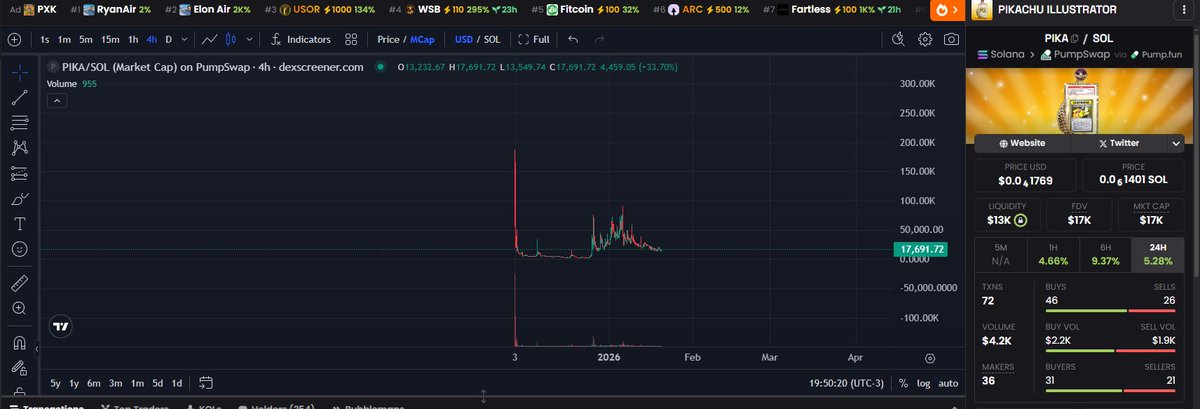This screenshot has width=1200, height=409.
Task: Expand the timeframe dropdown arrow after D
Action: click(x=184, y=40)
